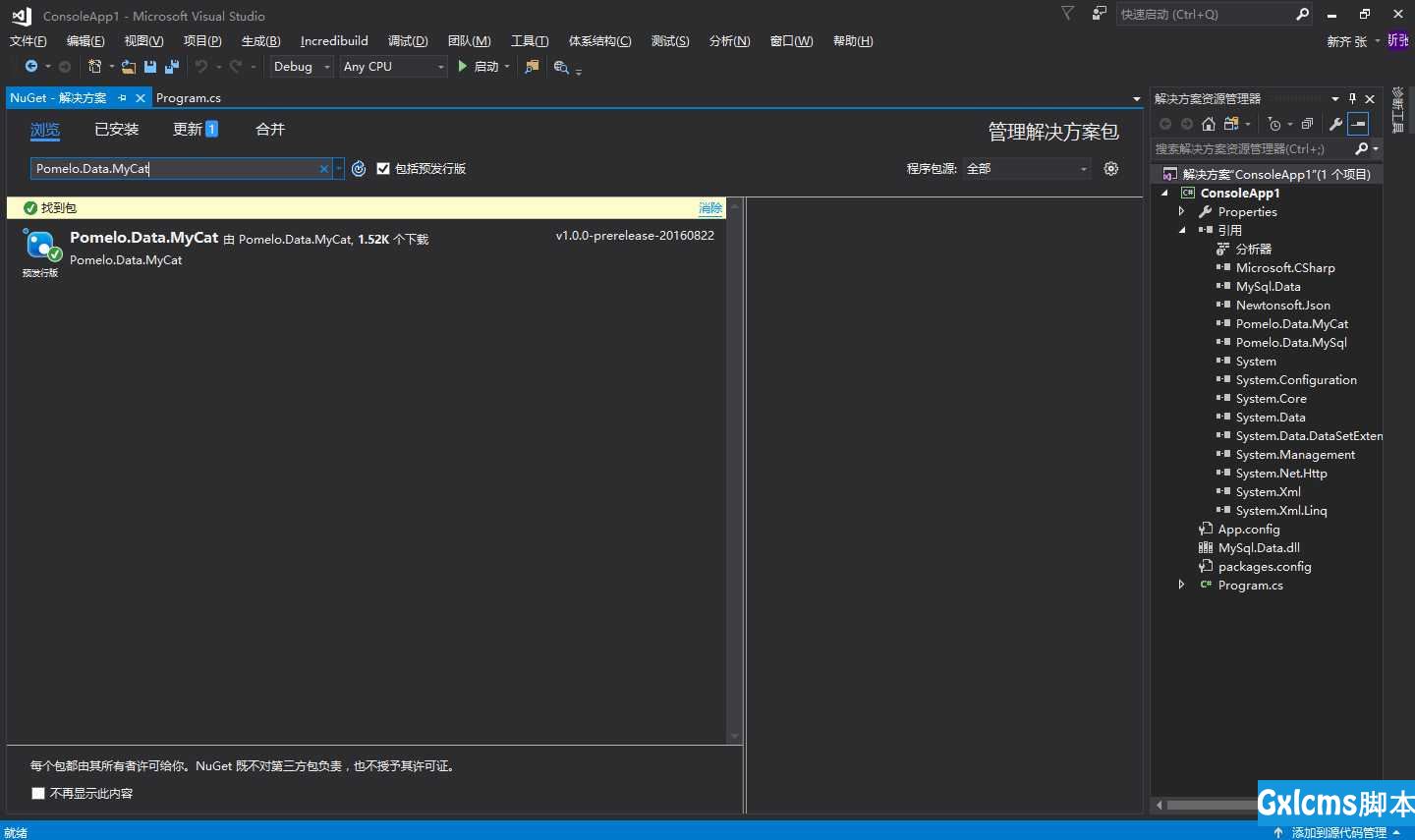Click Sync with Active Document icon
1415x840 pixels.
point(1230,124)
